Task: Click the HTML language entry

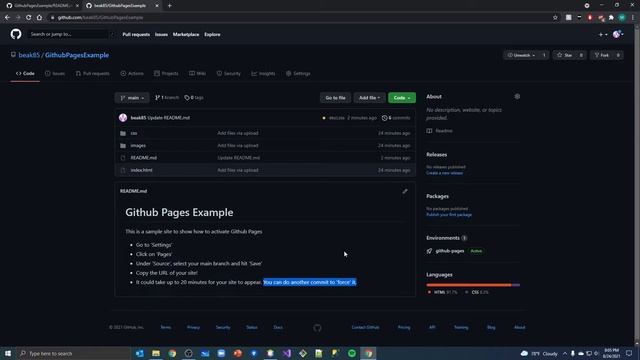Action: [443, 292]
